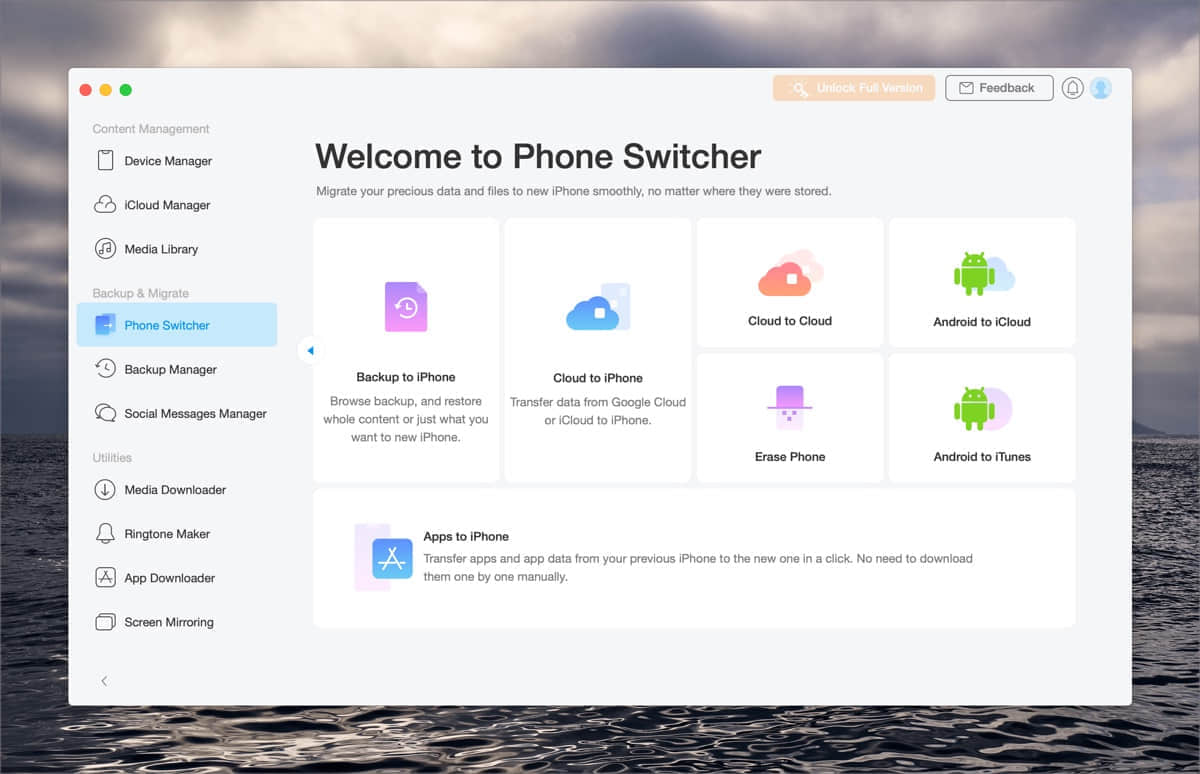Click the envelope icon in Feedback button
Screen dimensions: 1200x774
coord(966,88)
